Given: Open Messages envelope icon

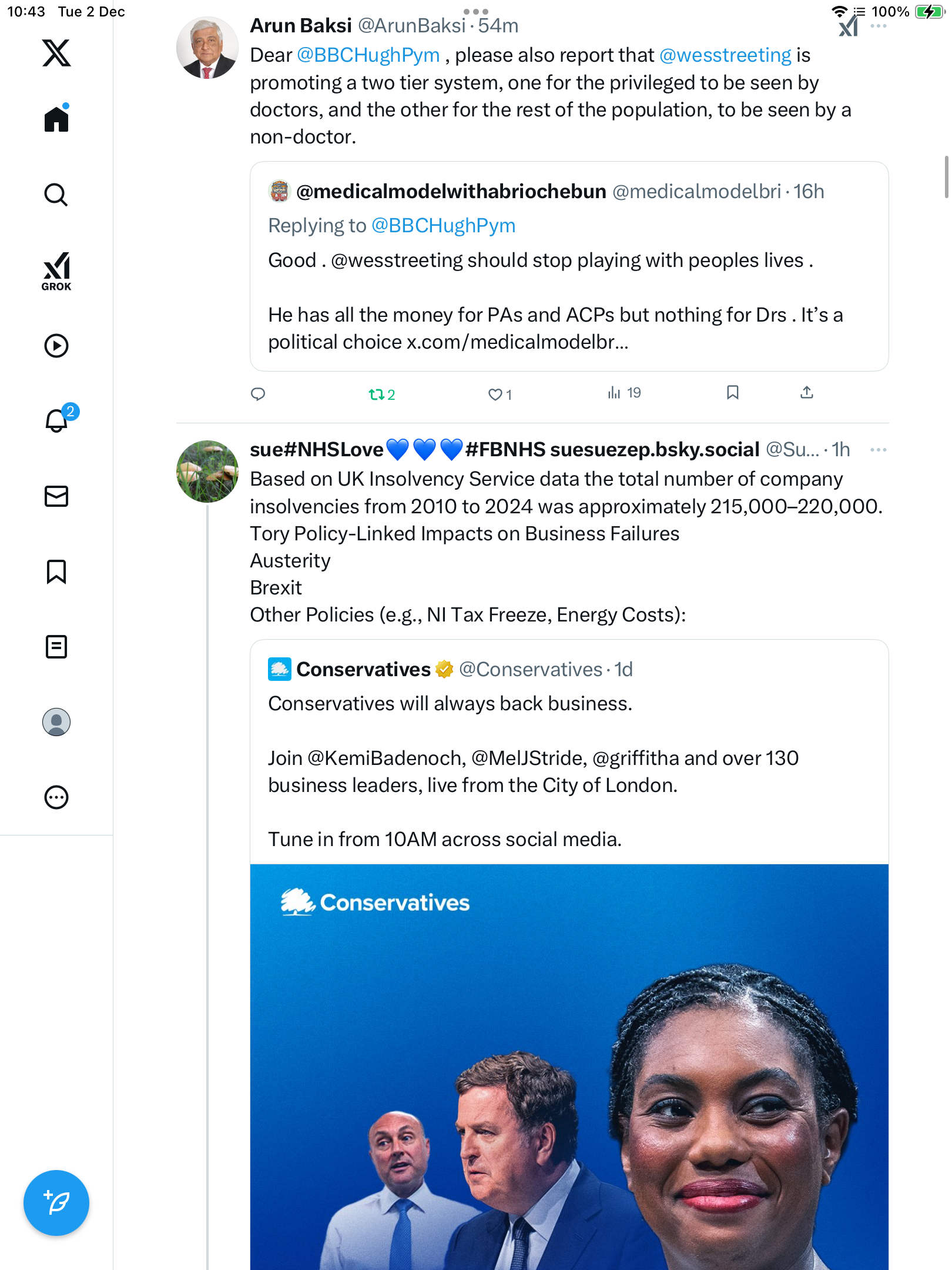Looking at the screenshot, I should click(56, 496).
